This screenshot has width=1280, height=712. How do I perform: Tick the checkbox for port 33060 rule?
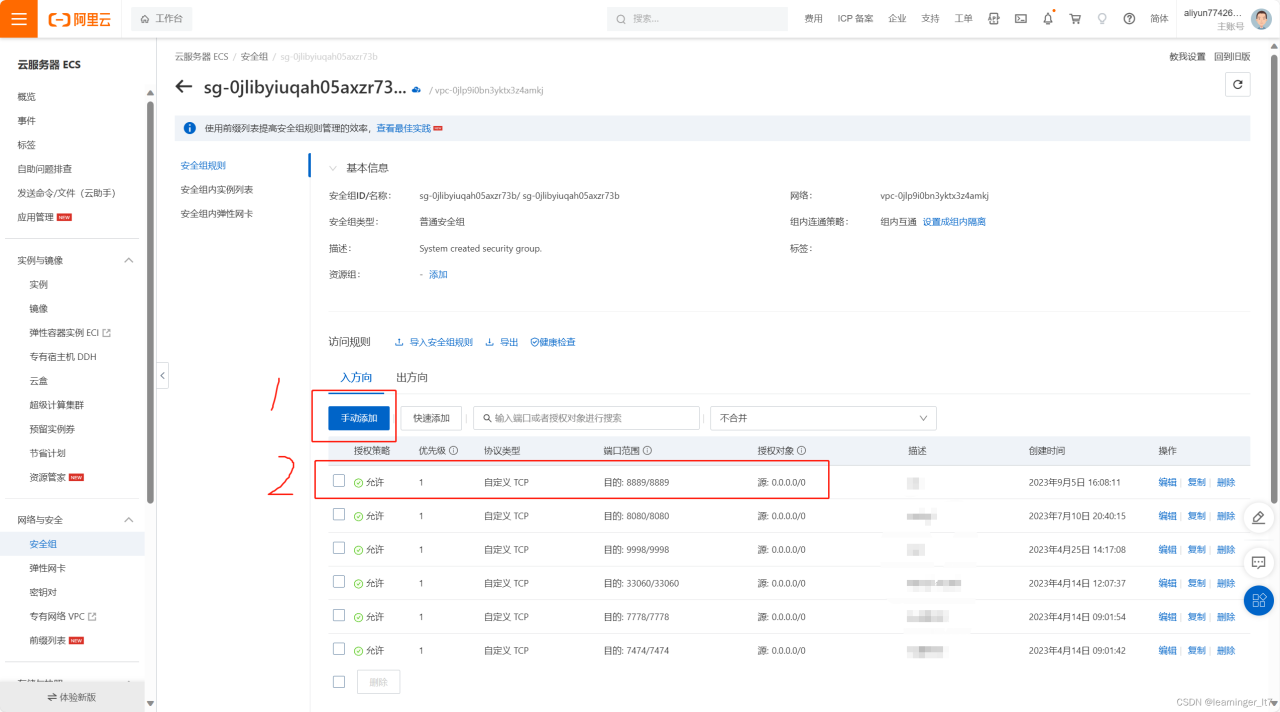pos(339,582)
